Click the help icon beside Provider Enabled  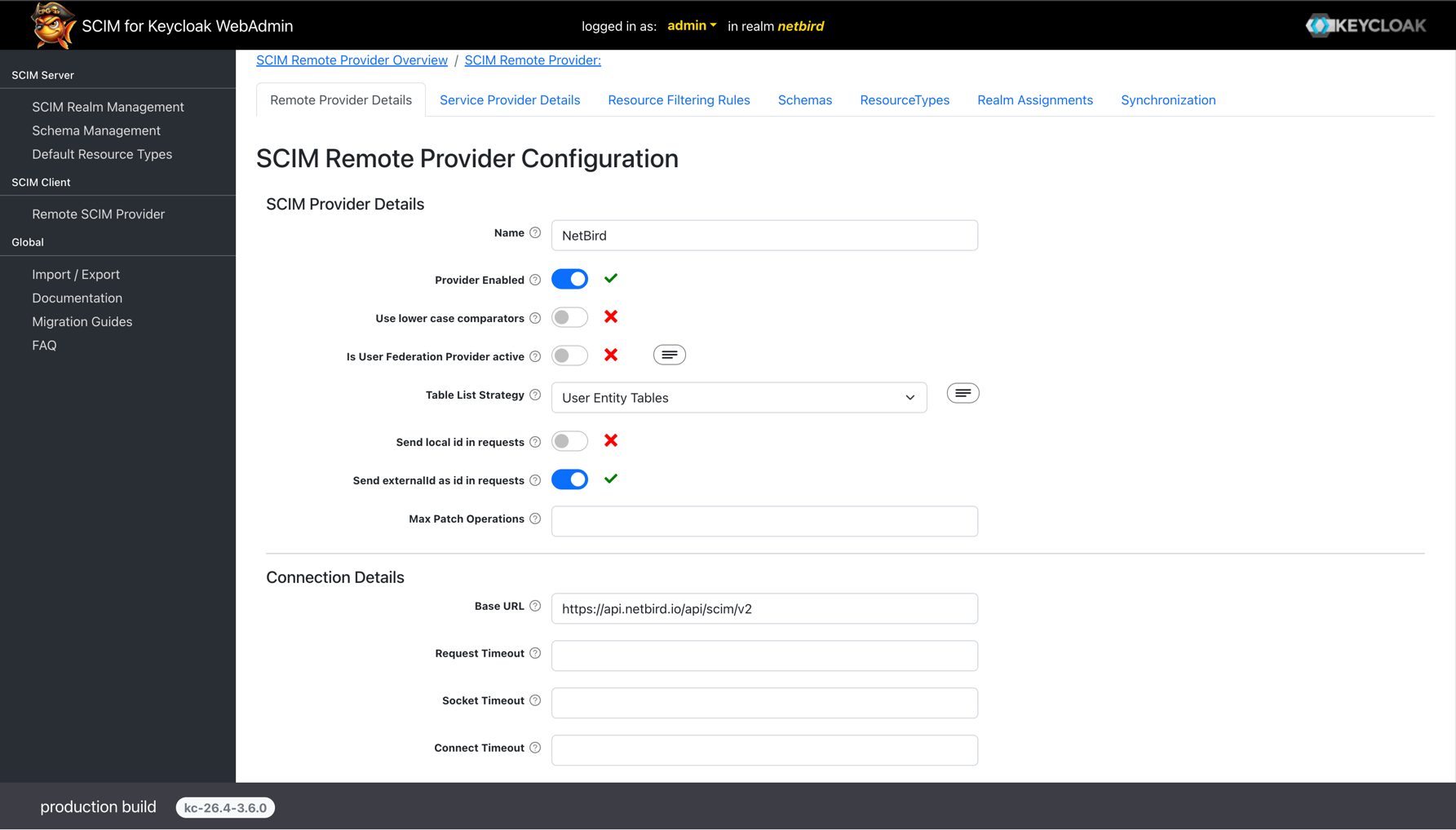536,280
